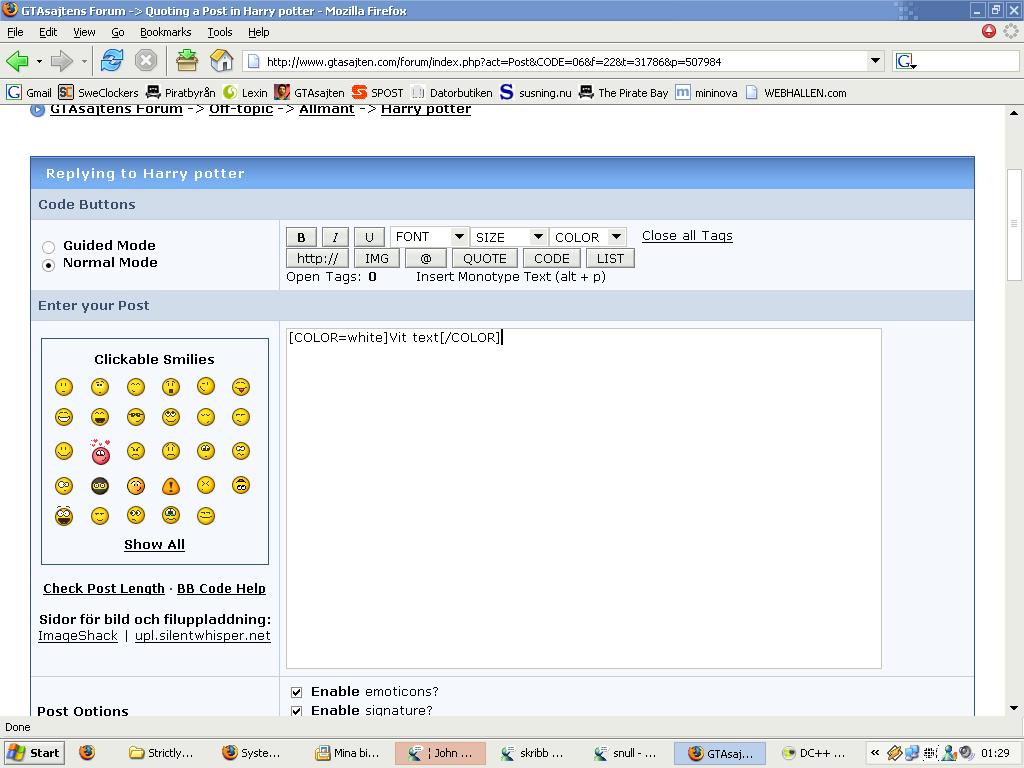Toggle the Enable emoticons checkbox
The image size is (1024, 768).
coord(296,692)
